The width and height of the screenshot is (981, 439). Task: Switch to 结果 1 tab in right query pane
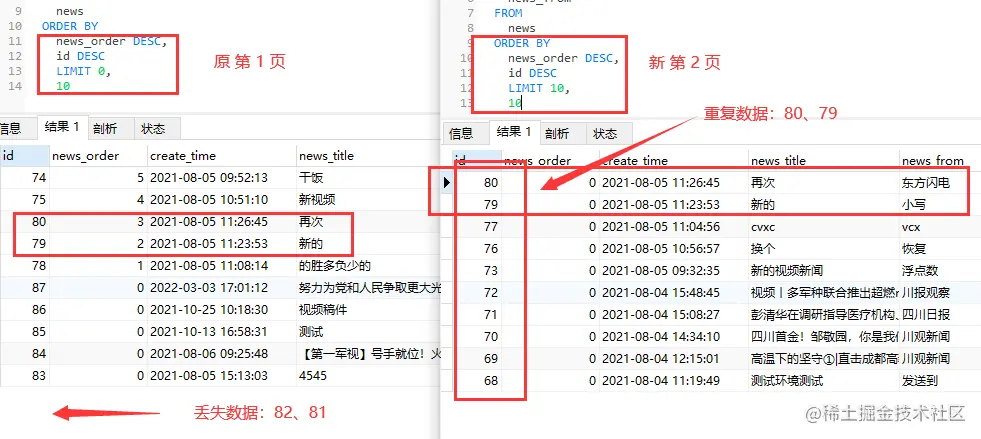point(514,132)
